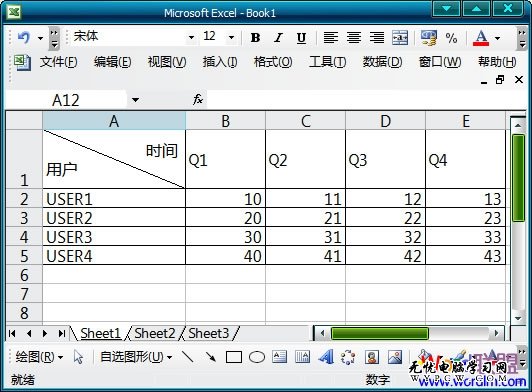532x392 pixels.
Task: Switch to Sheet3 tab
Action: pyautogui.click(x=209, y=333)
